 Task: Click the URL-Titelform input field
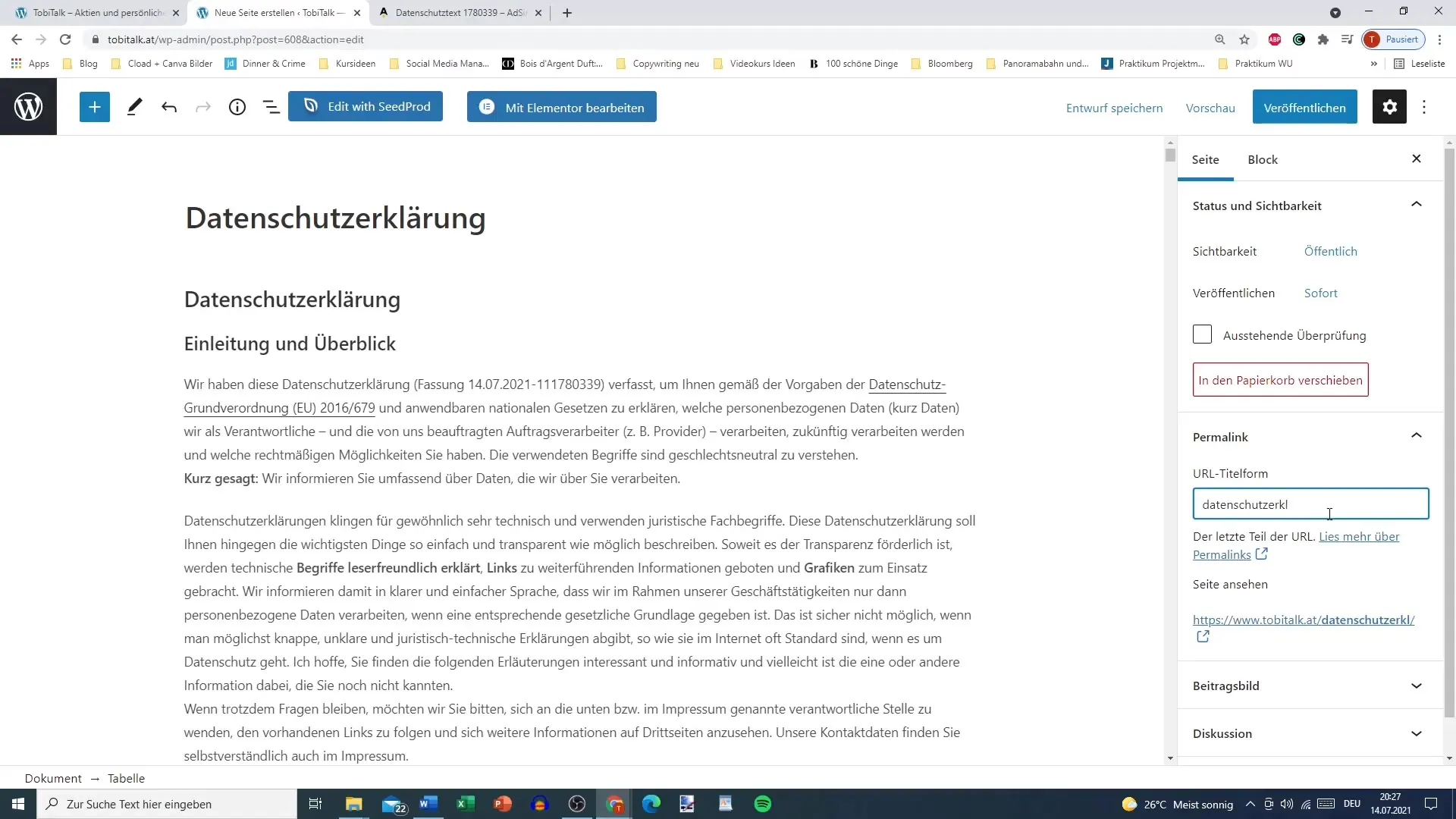1310,504
